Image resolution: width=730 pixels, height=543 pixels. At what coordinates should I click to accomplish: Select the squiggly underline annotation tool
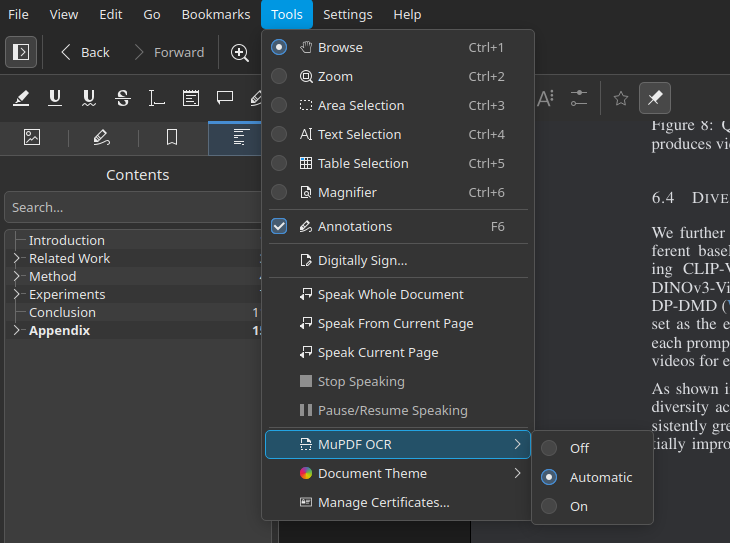click(89, 98)
